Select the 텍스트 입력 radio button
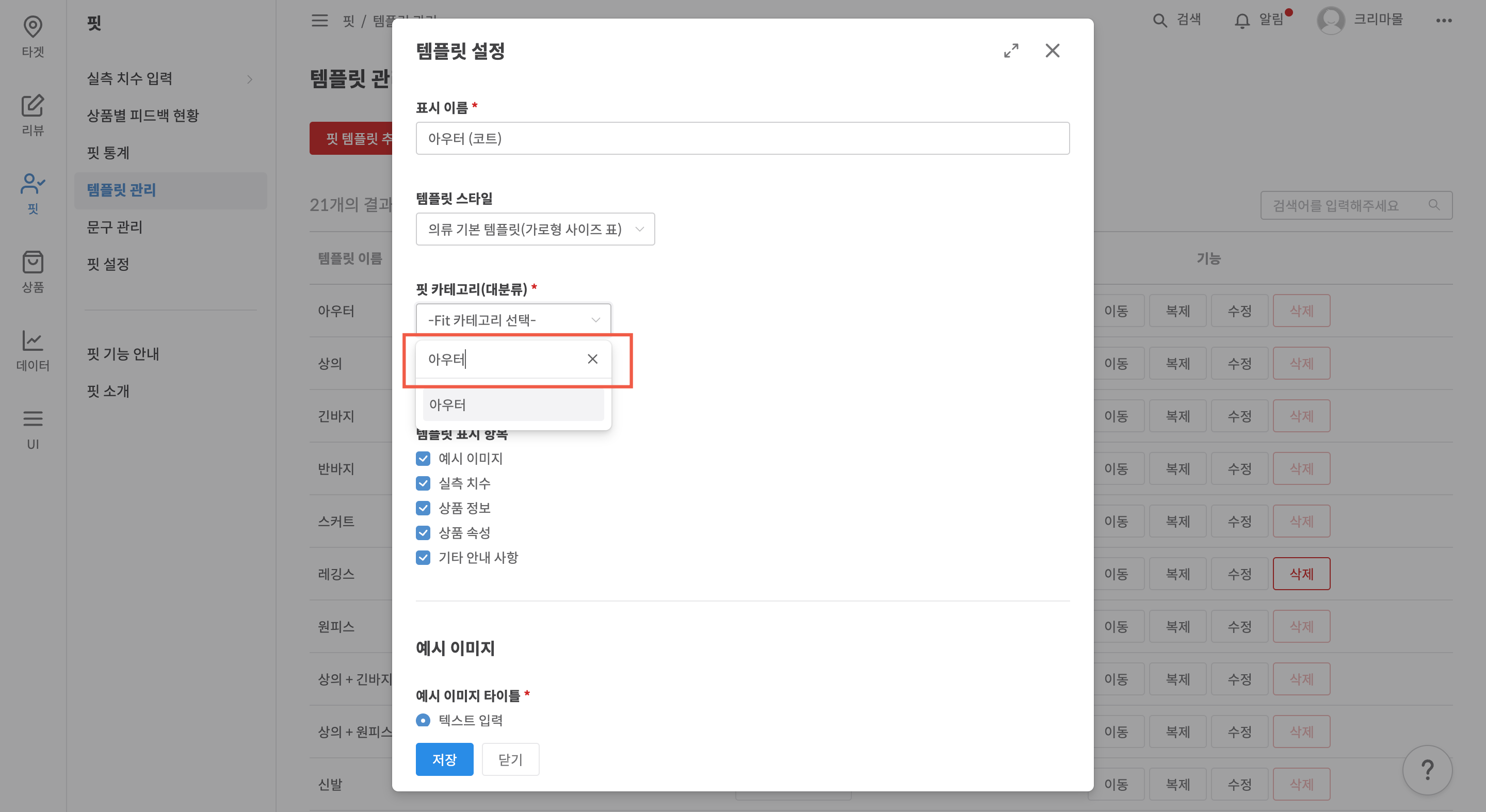Viewport: 1486px width, 812px height. 423,720
